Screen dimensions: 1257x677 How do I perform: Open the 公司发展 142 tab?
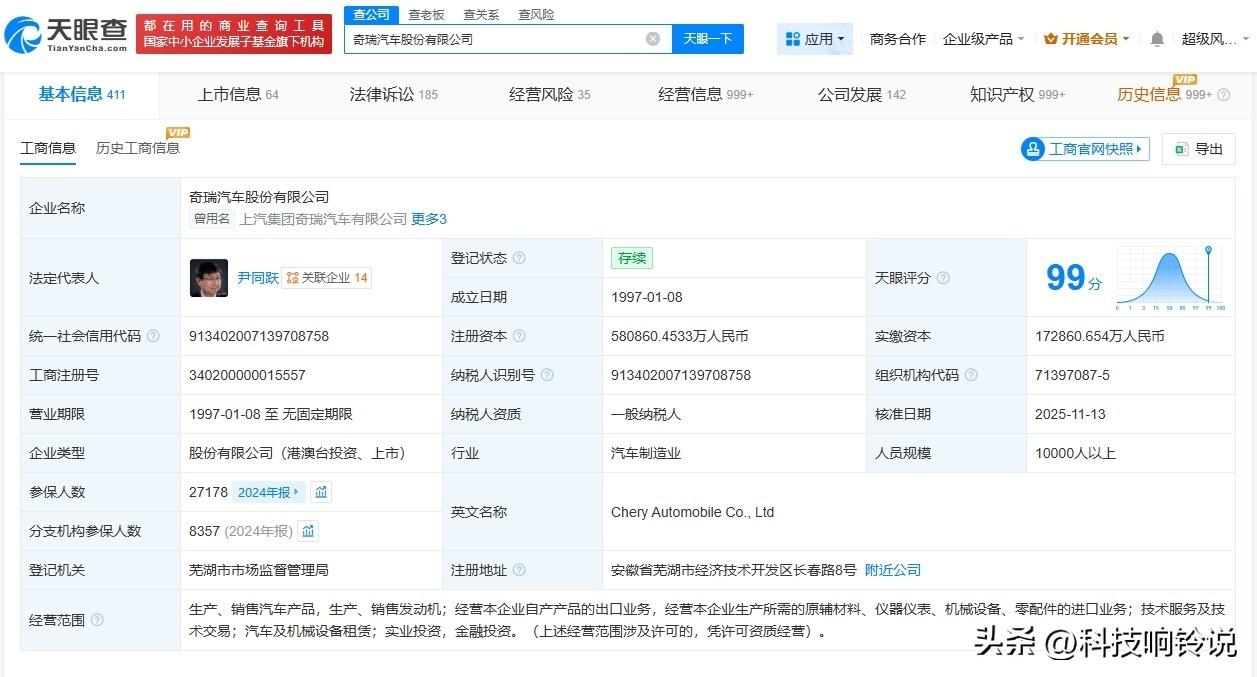tap(862, 95)
